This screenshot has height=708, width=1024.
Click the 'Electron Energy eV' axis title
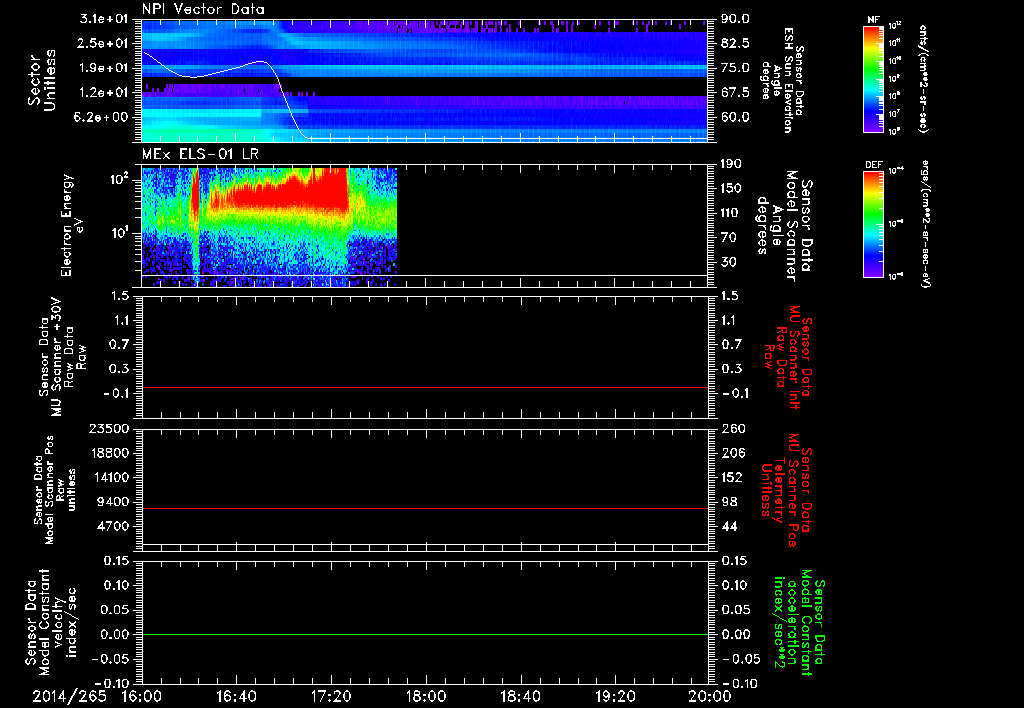(72, 225)
